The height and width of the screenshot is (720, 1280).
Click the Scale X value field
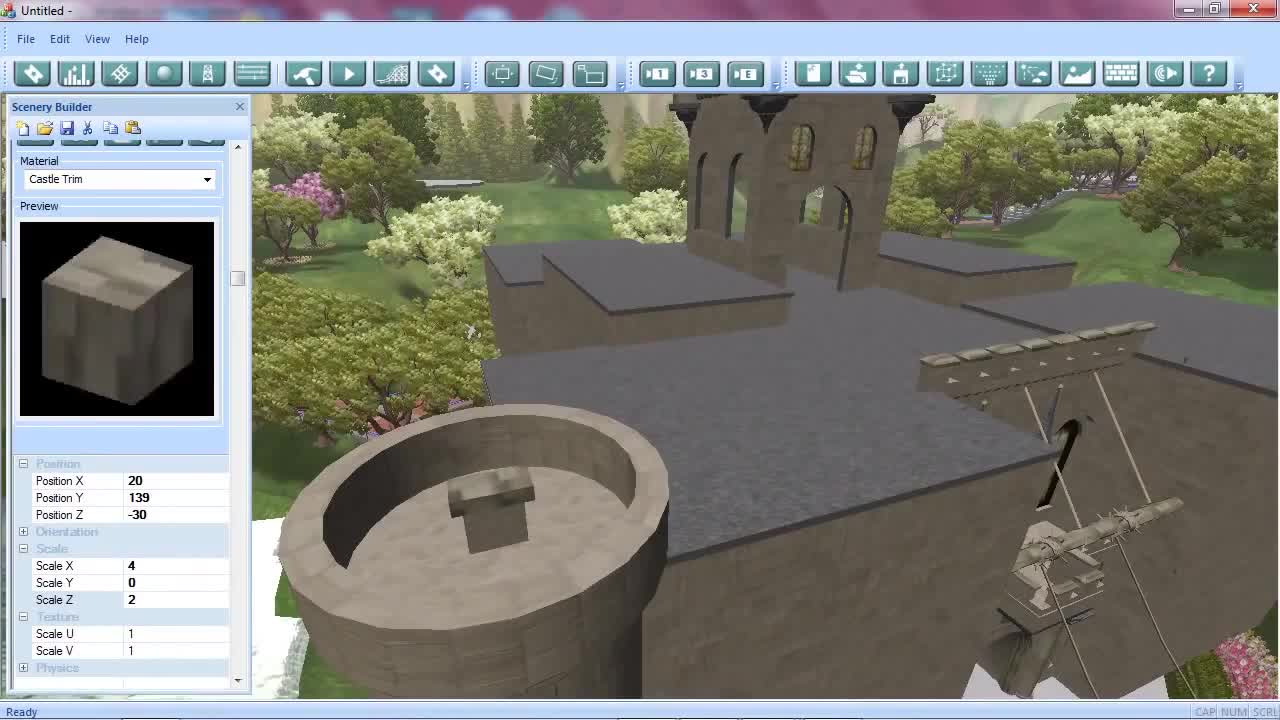point(175,566)
